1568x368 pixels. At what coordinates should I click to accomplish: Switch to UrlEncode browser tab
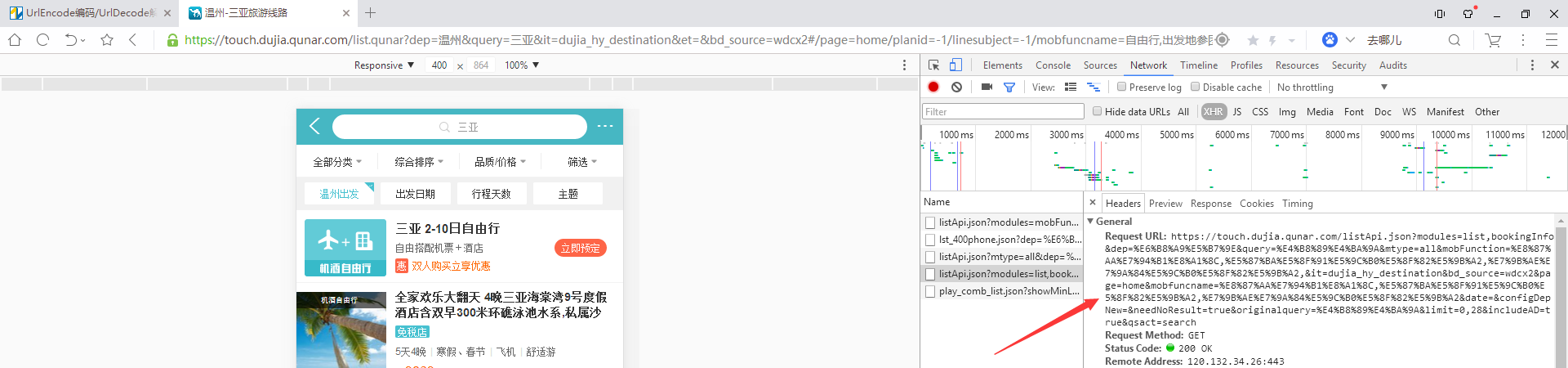pyautogui.click(x=90, y=13)
